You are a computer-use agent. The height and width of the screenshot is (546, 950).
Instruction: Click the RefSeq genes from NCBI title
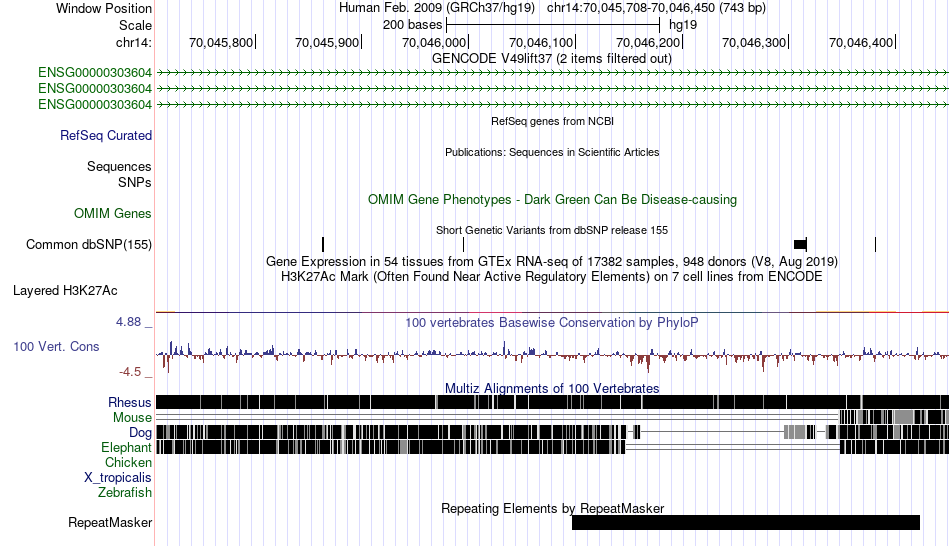(552, 121)
